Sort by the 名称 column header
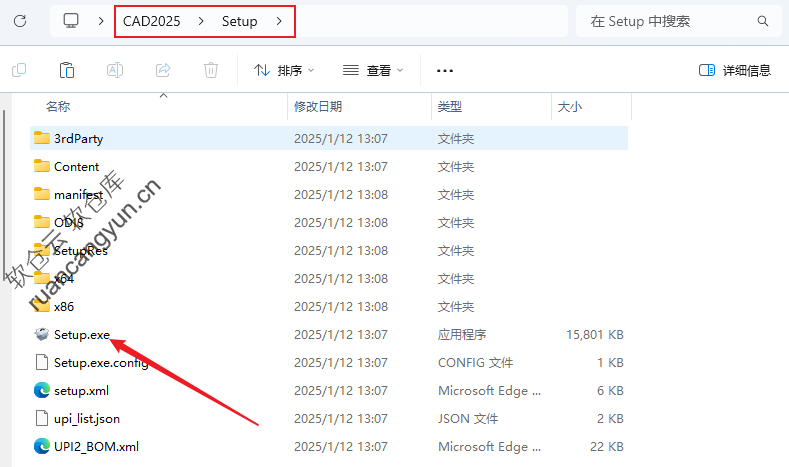This screenshot has height=467, width=789. tap(58, 107)
